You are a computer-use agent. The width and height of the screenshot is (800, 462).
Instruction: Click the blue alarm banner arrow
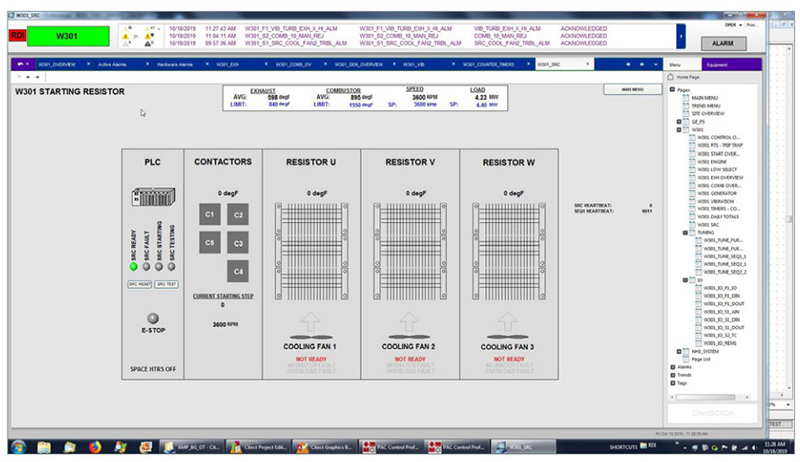coord(681,36)
